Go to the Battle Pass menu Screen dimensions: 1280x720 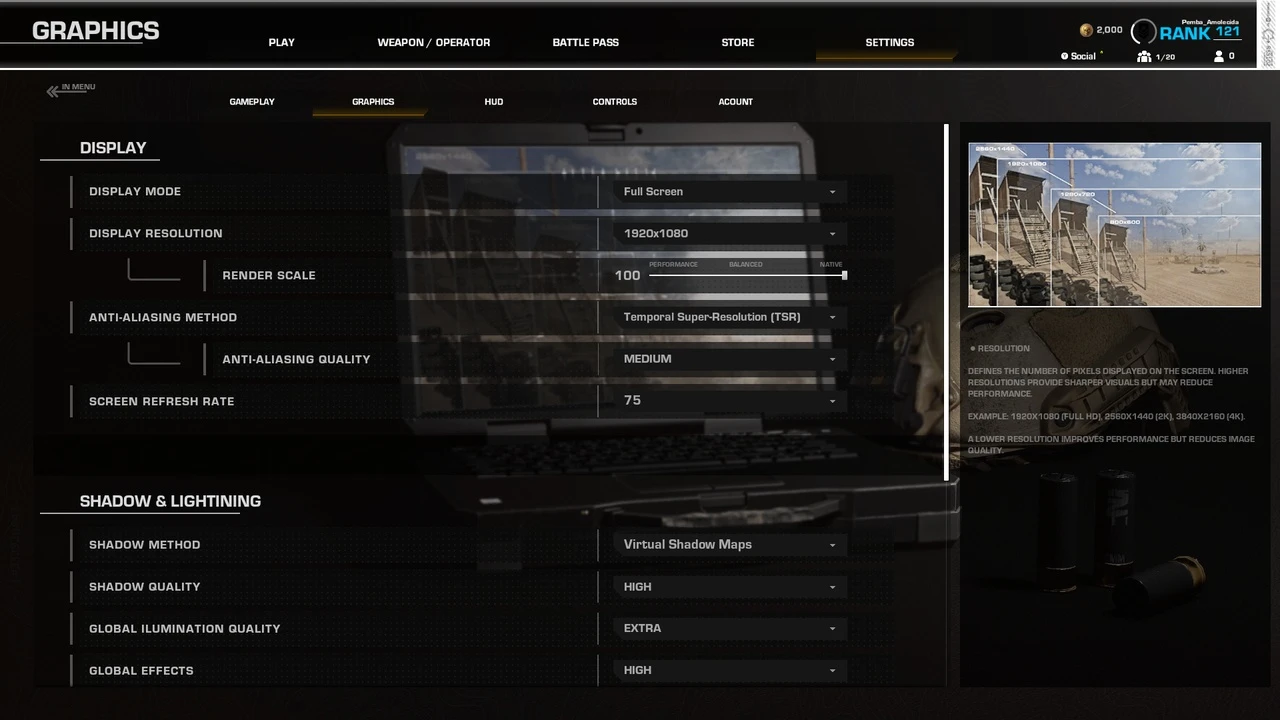(585, 43)
